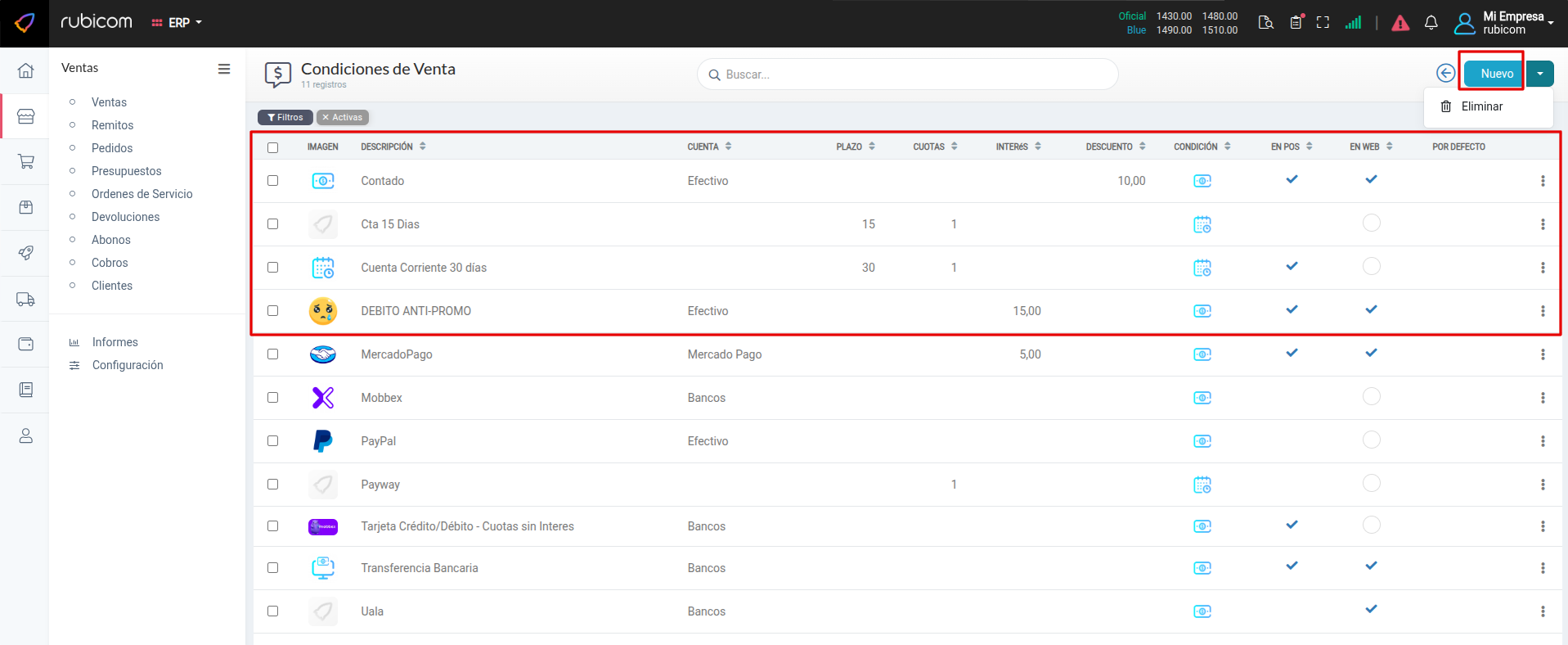Open three-dot menu for MercadoPago row
1568x645 pixels.
(x=1543, y=354)
